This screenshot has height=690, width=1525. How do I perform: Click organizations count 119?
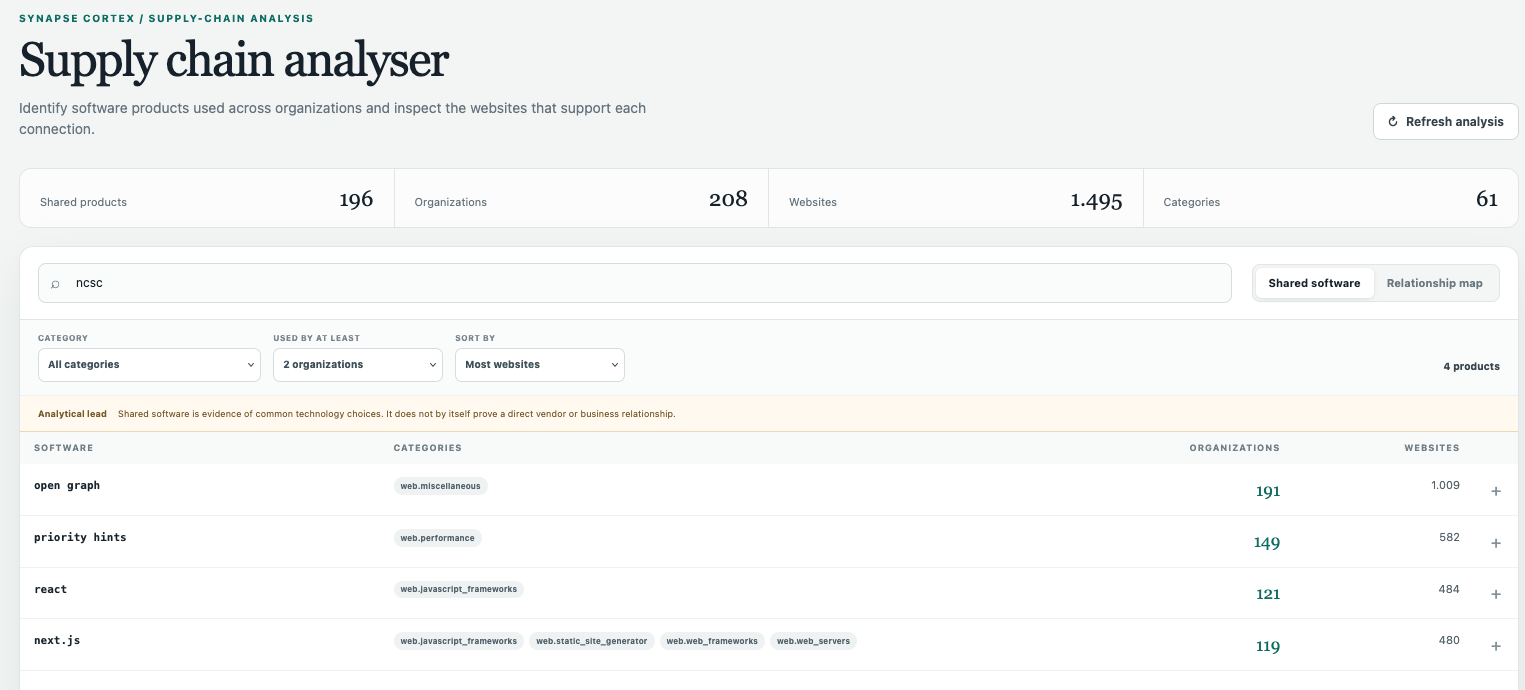click(1268, 646)
